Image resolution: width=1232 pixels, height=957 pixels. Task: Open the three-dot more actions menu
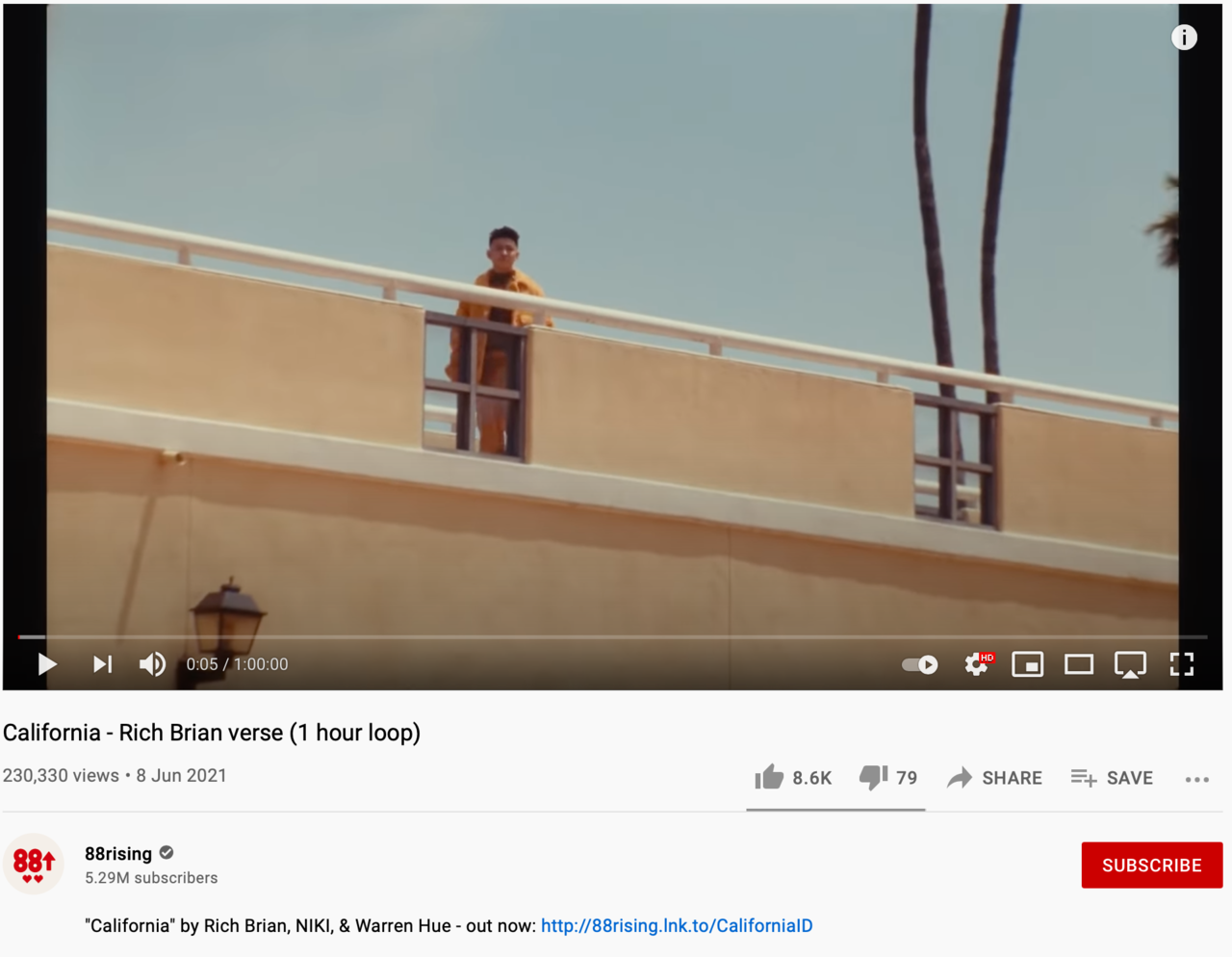[1197, 779]
